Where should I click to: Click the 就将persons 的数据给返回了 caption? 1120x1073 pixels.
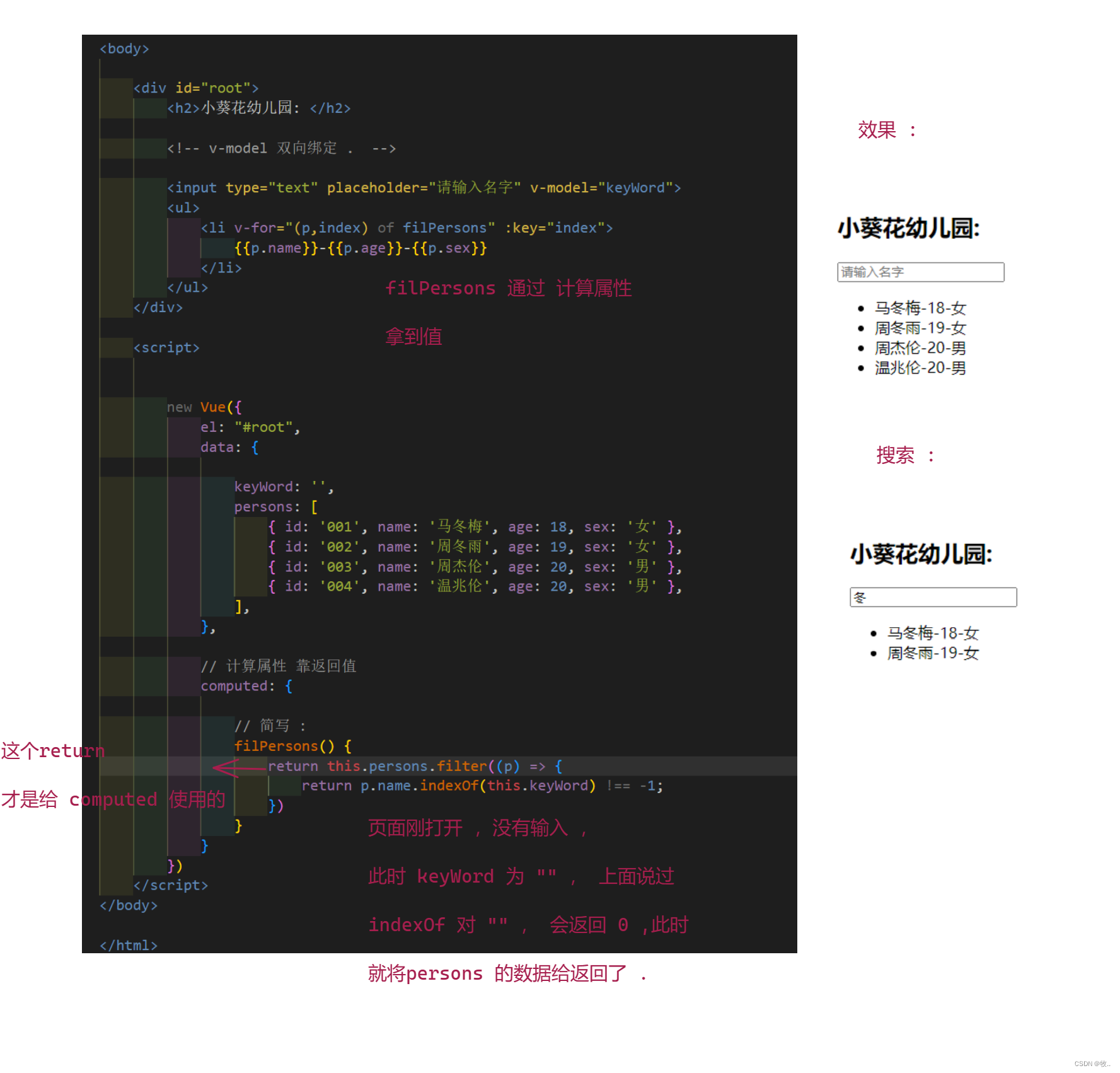click(x=507, y=973)
